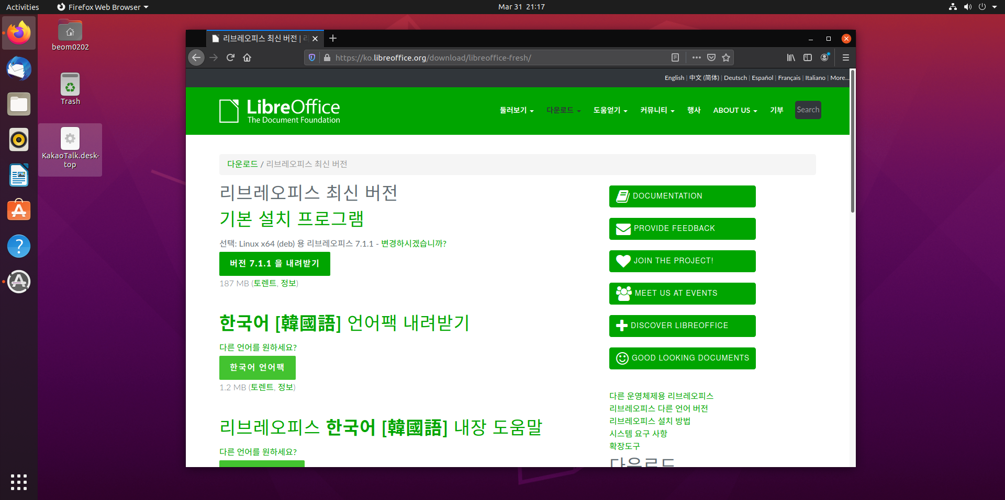Image resolution: width=1005 pixels, height=500 pixels.
Task: Open the Library bookmarks icon
Action: point(792,57)
